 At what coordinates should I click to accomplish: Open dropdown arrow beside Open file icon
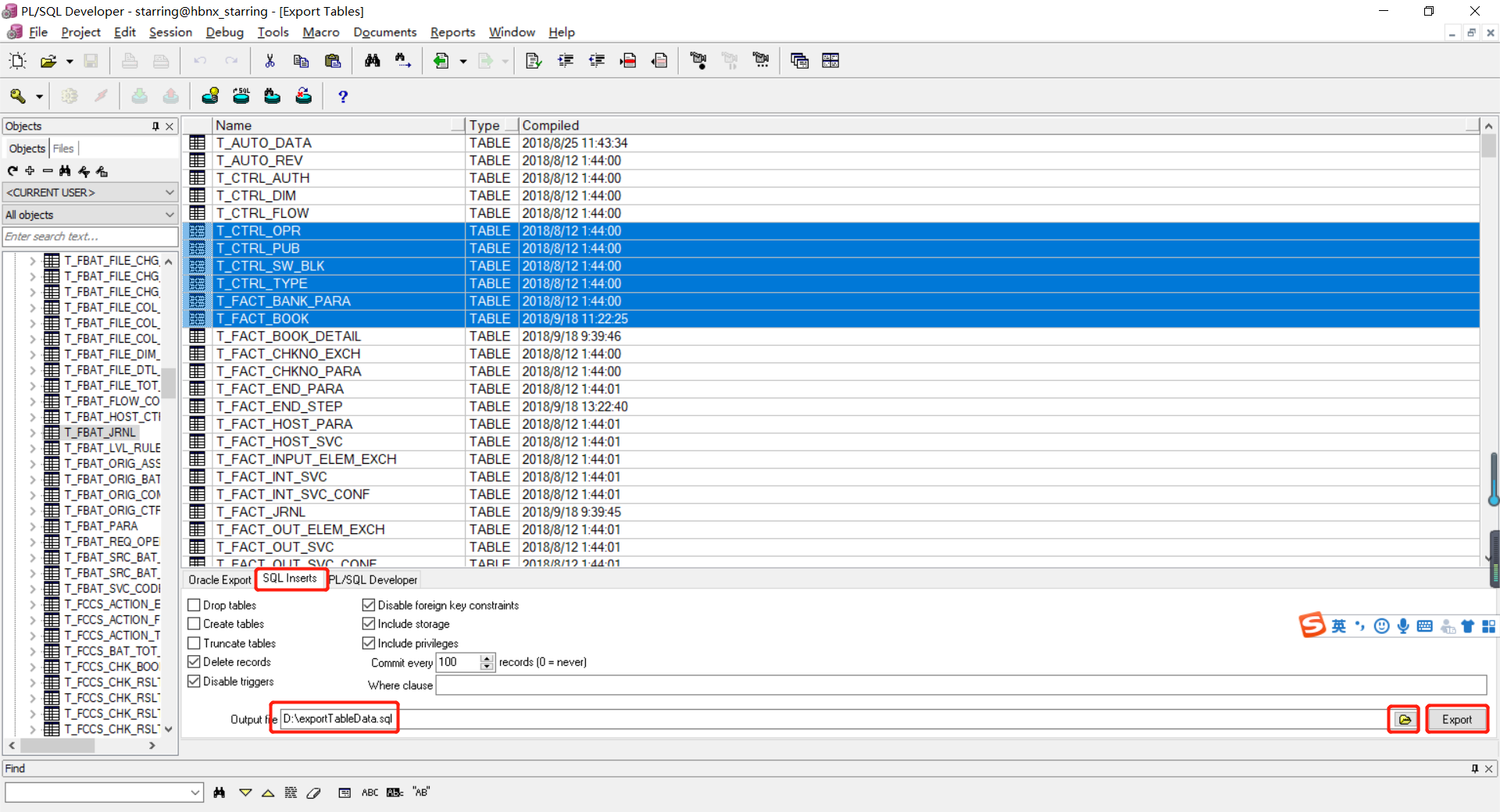70,61
